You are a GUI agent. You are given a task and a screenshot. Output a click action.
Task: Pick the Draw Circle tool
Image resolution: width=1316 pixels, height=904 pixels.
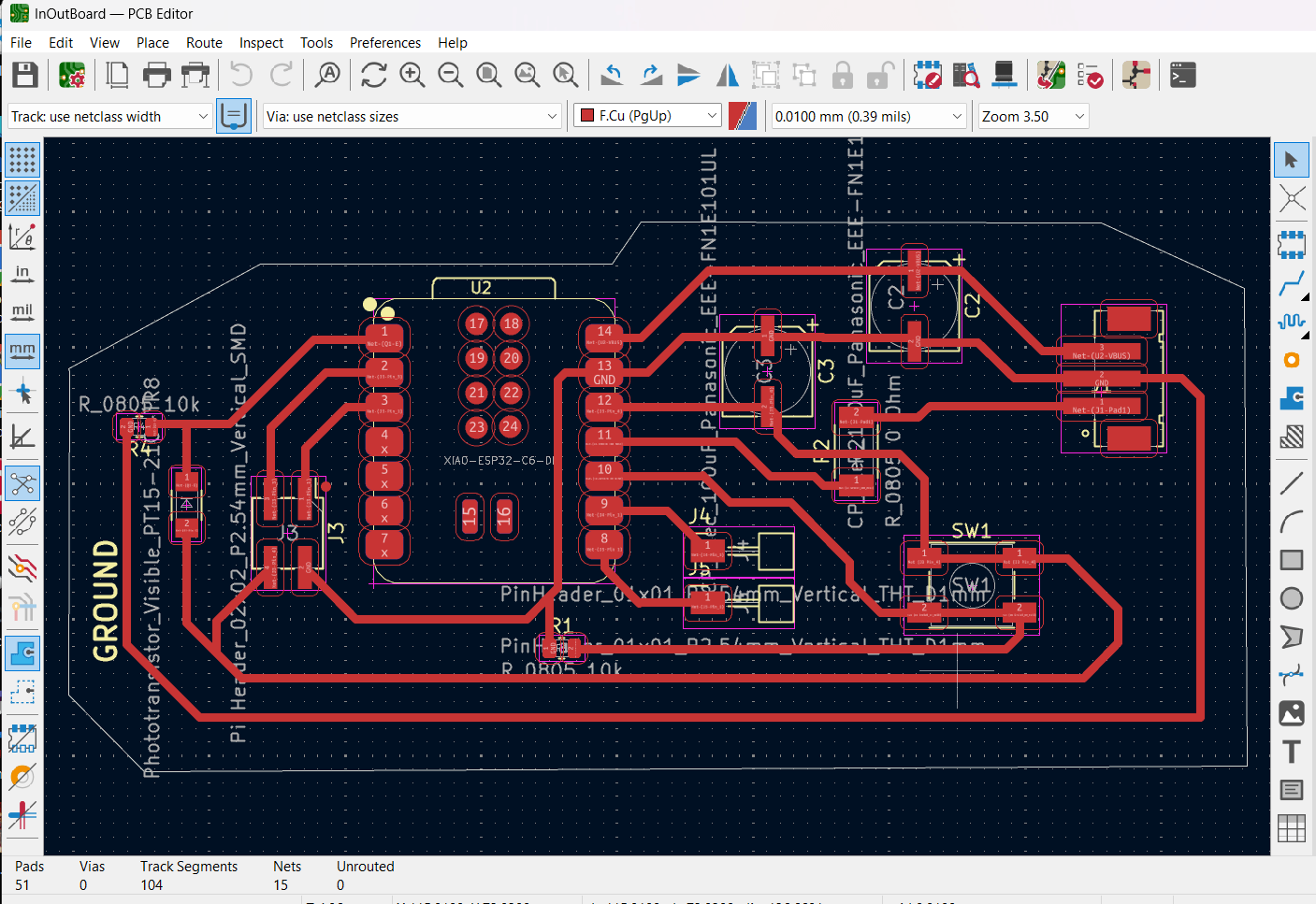1292,598
